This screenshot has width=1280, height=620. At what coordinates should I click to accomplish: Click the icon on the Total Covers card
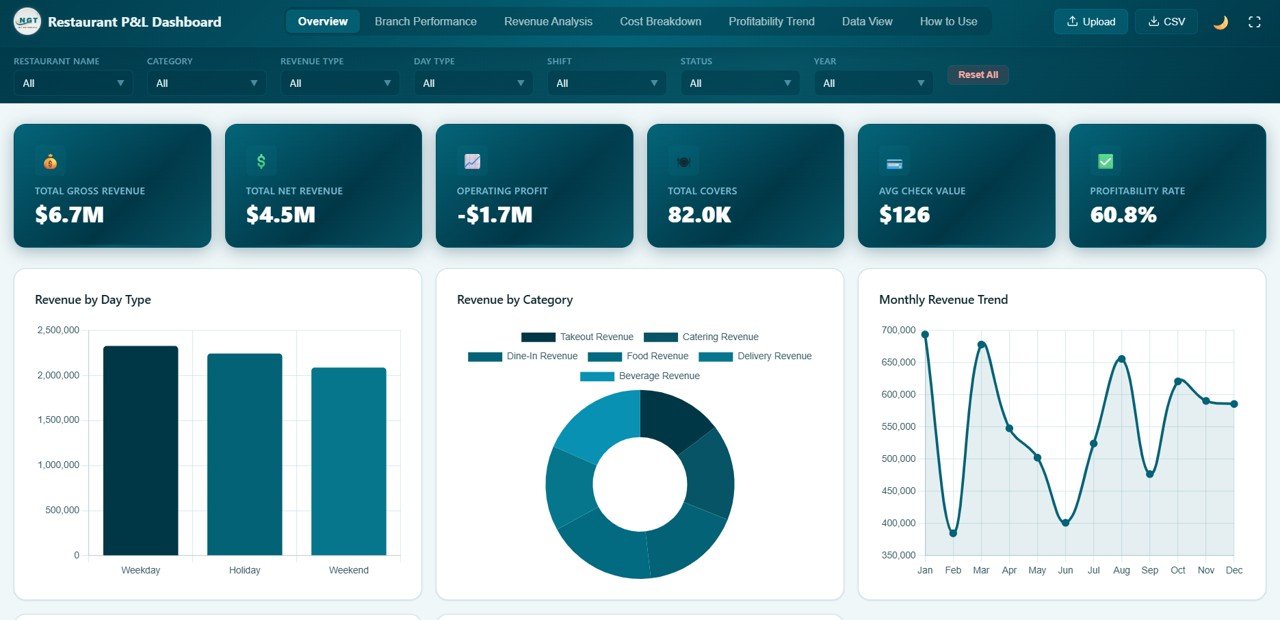point(682,160)
